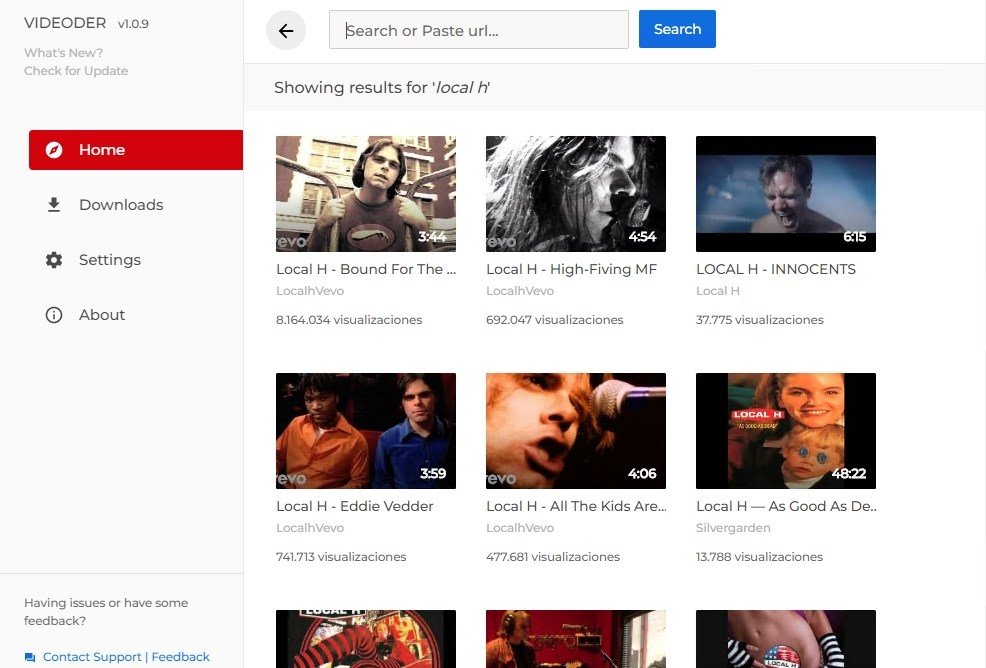Image resolution: width=986 pixels, height=668 pixels.
Task: Select title 'Local H — As Good As De..'
Action: click(787, 506)
